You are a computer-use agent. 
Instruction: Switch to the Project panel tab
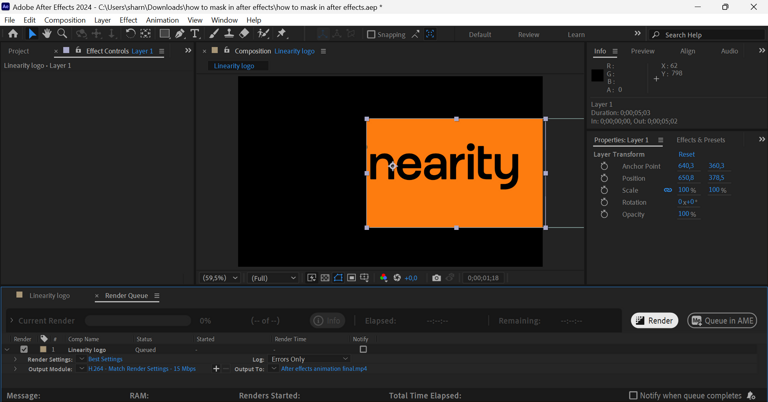click(x=19, y=51)
